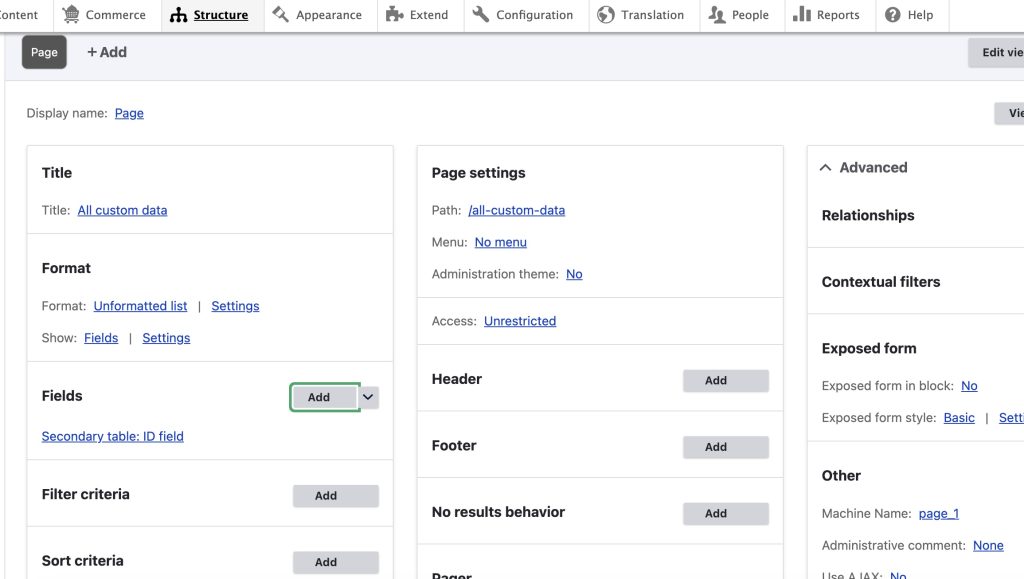Image resolution: width=1024 pixels, height=579 pixels.
Task: Open the People menu
Action: (742, 15)
